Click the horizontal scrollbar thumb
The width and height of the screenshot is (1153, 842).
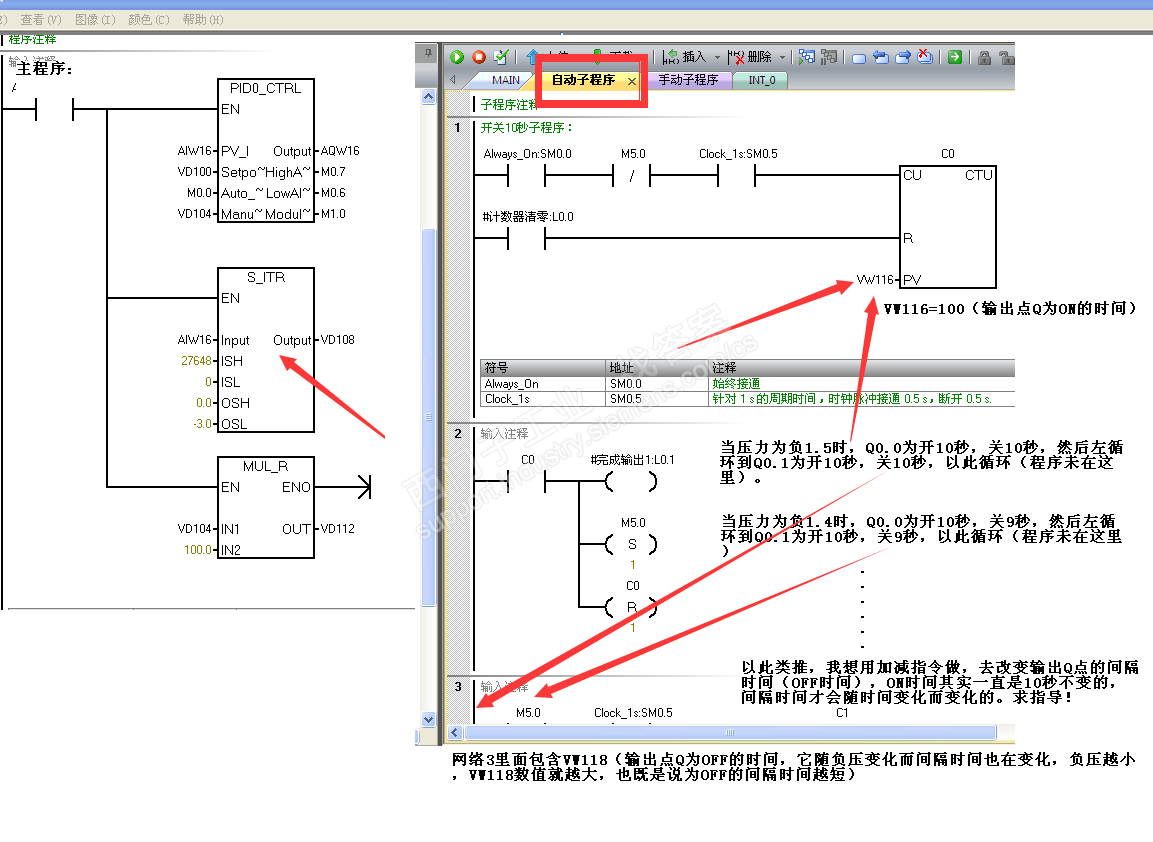(x=730, y=732)
